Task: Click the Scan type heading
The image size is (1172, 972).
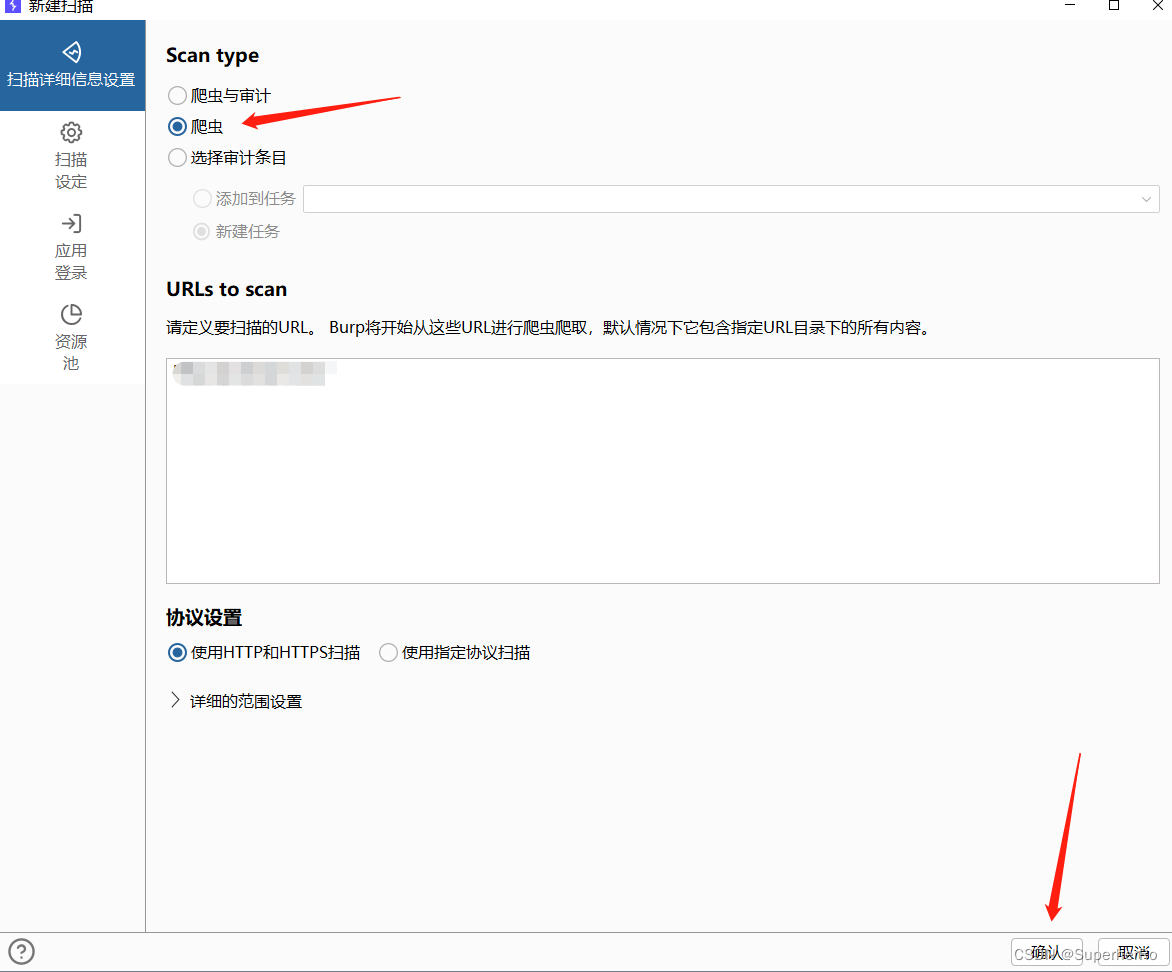Action: 212,56
